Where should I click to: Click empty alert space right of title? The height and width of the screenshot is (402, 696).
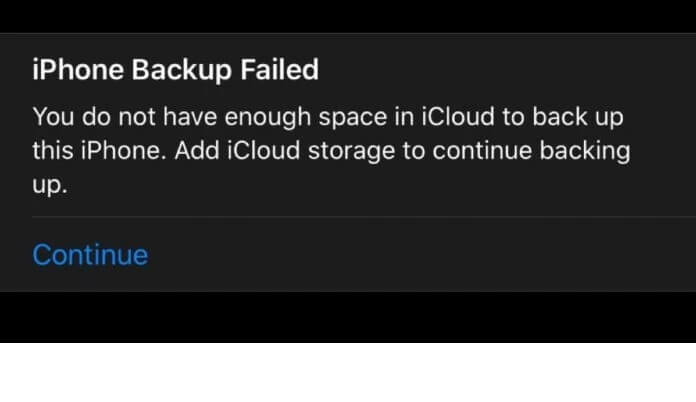pos(500,70)
